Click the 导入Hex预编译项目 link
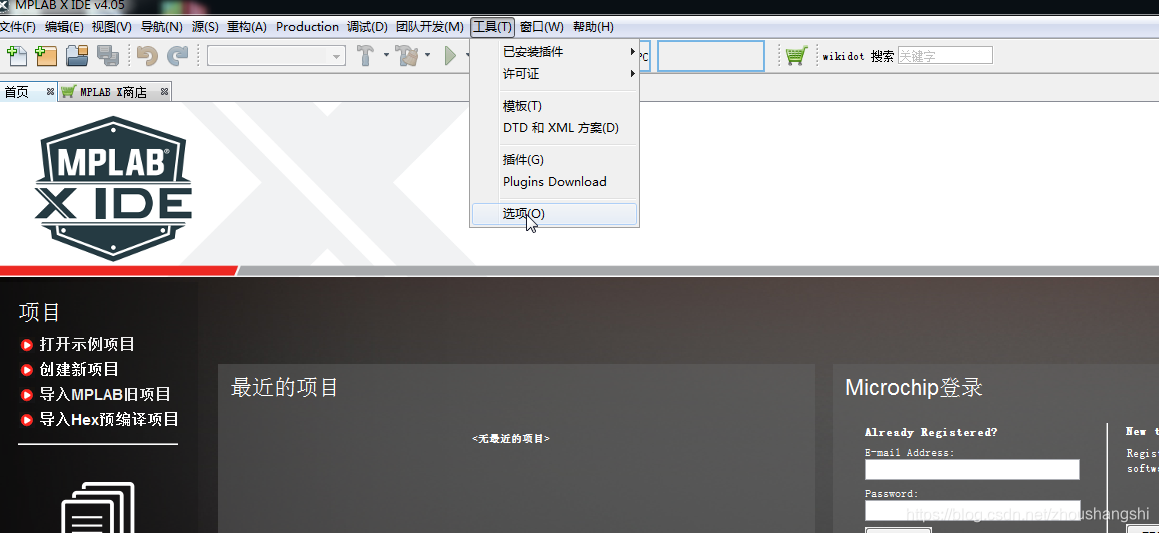Image resolution: width=1159 pixels, height=533 pixels. [x=109, y=420]
